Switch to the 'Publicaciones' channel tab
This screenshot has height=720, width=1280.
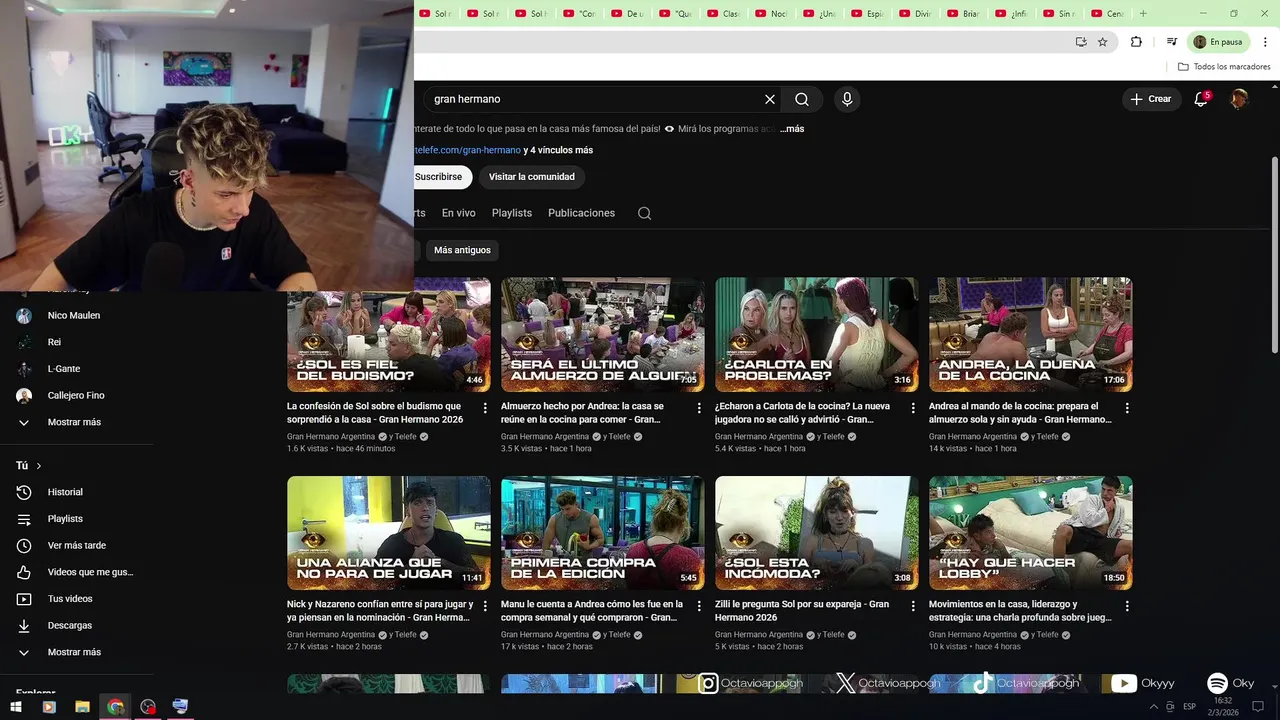point(581,213)
